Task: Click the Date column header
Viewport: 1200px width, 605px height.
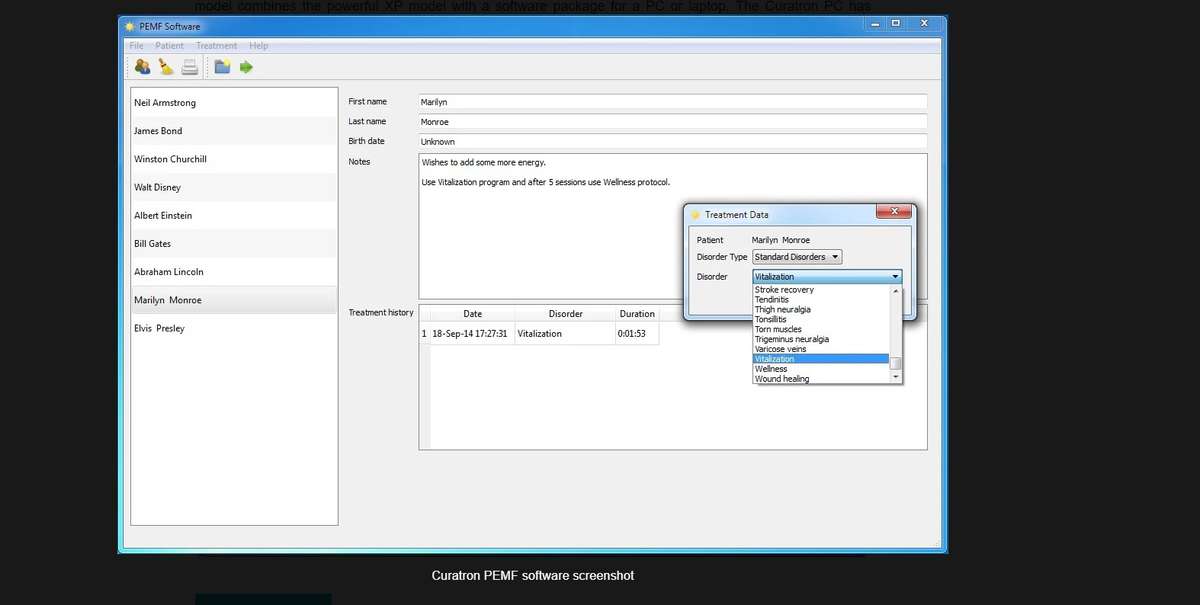Action: [472, 314]
